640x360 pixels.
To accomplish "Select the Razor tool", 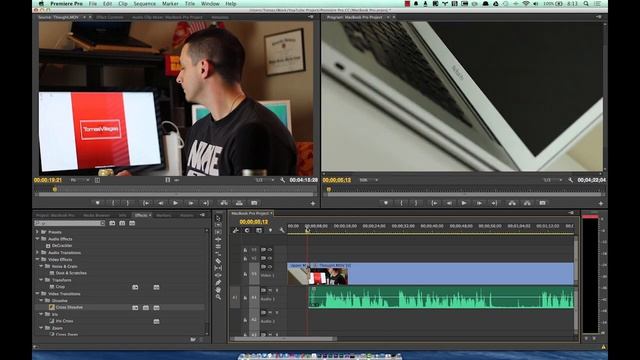I will pos(218,261).
